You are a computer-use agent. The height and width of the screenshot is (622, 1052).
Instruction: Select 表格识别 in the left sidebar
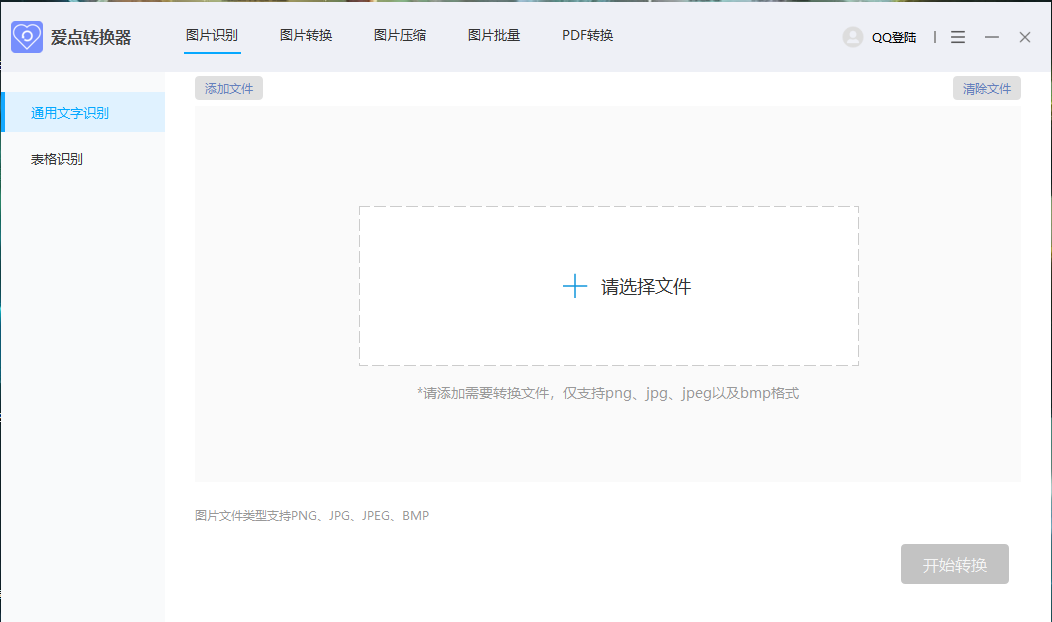pyautogui.click(x=55, y=158)
